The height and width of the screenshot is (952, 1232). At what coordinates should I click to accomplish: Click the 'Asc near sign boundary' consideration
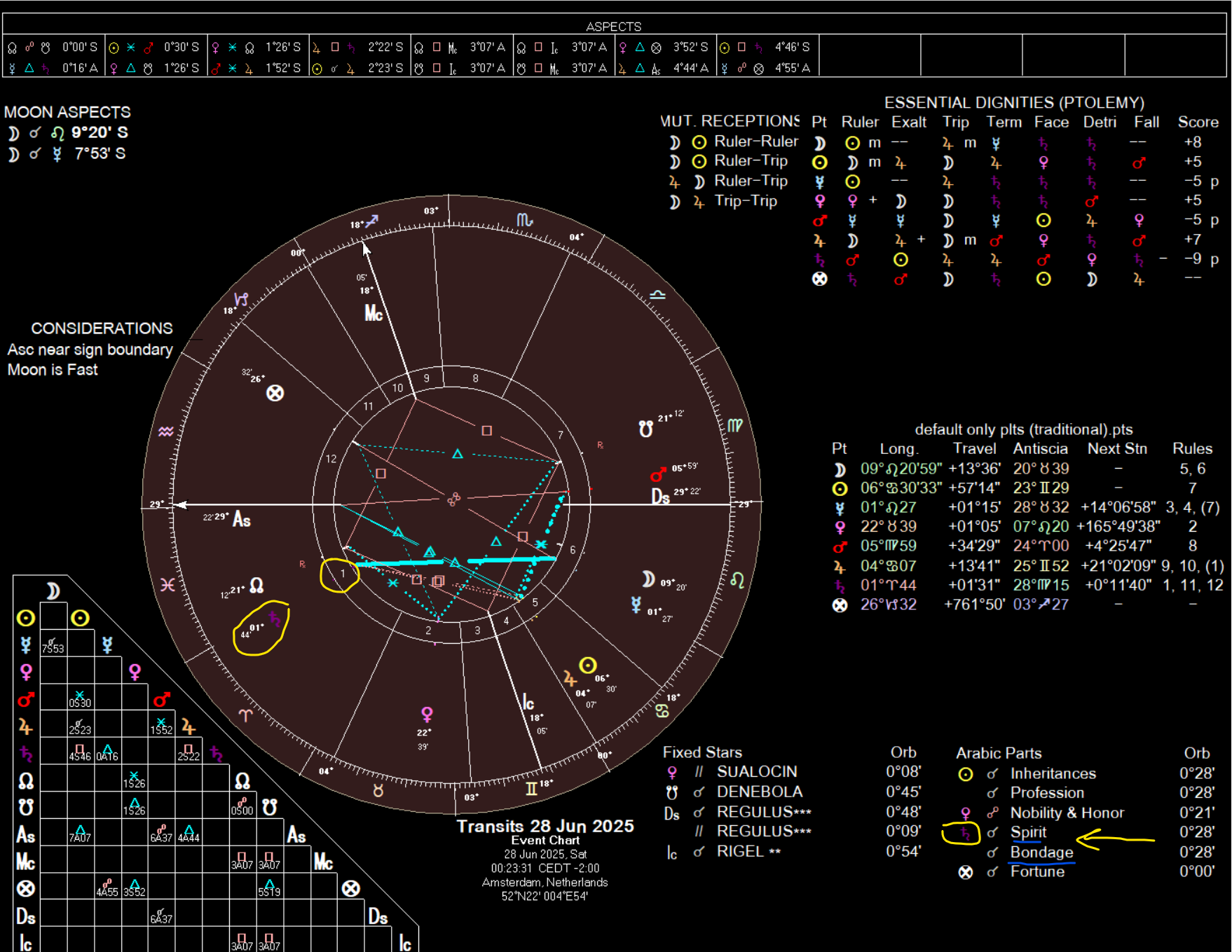pyautogui.click(x=90, y=350)
